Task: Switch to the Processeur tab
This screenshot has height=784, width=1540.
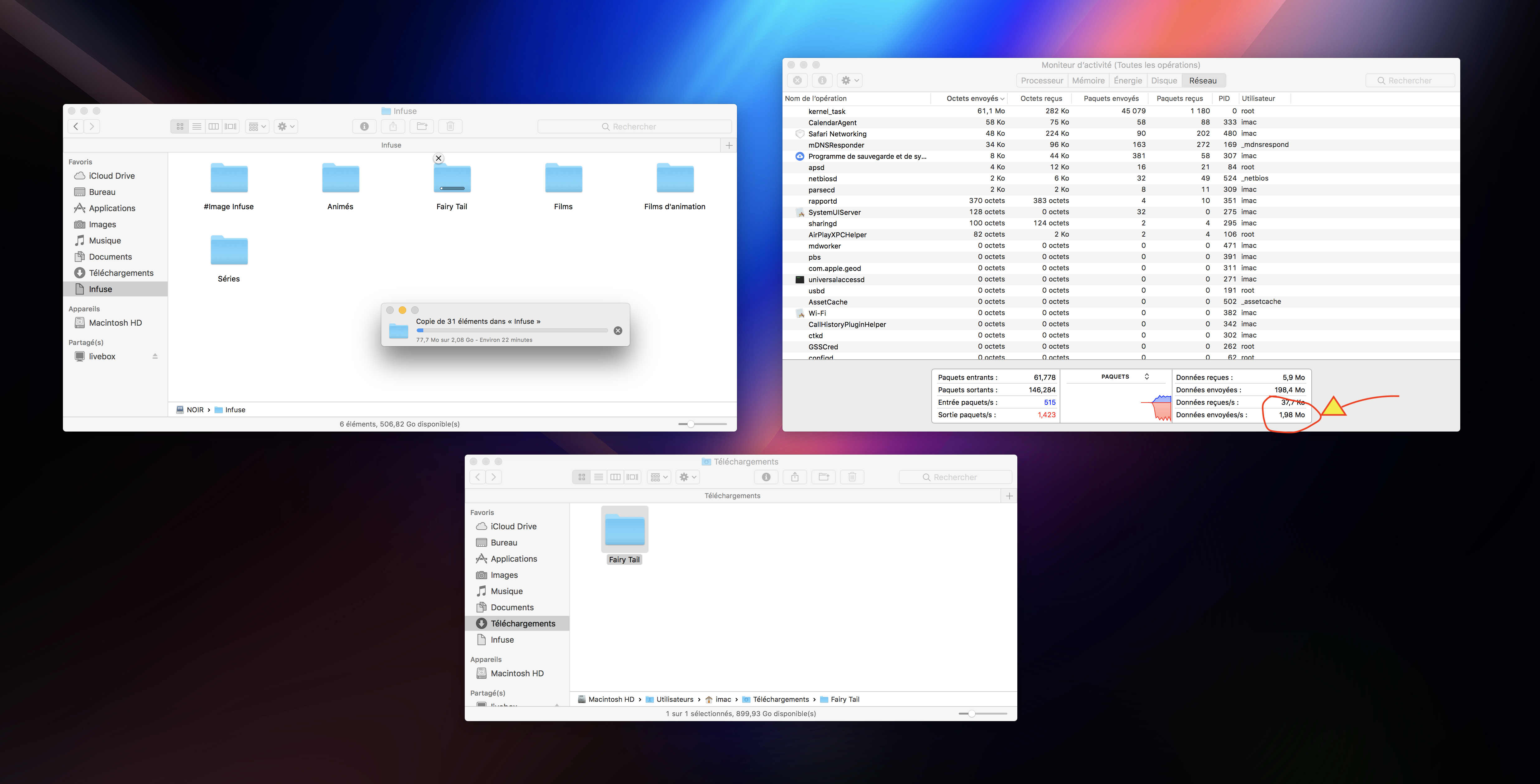Action: tap(1041, 80)
